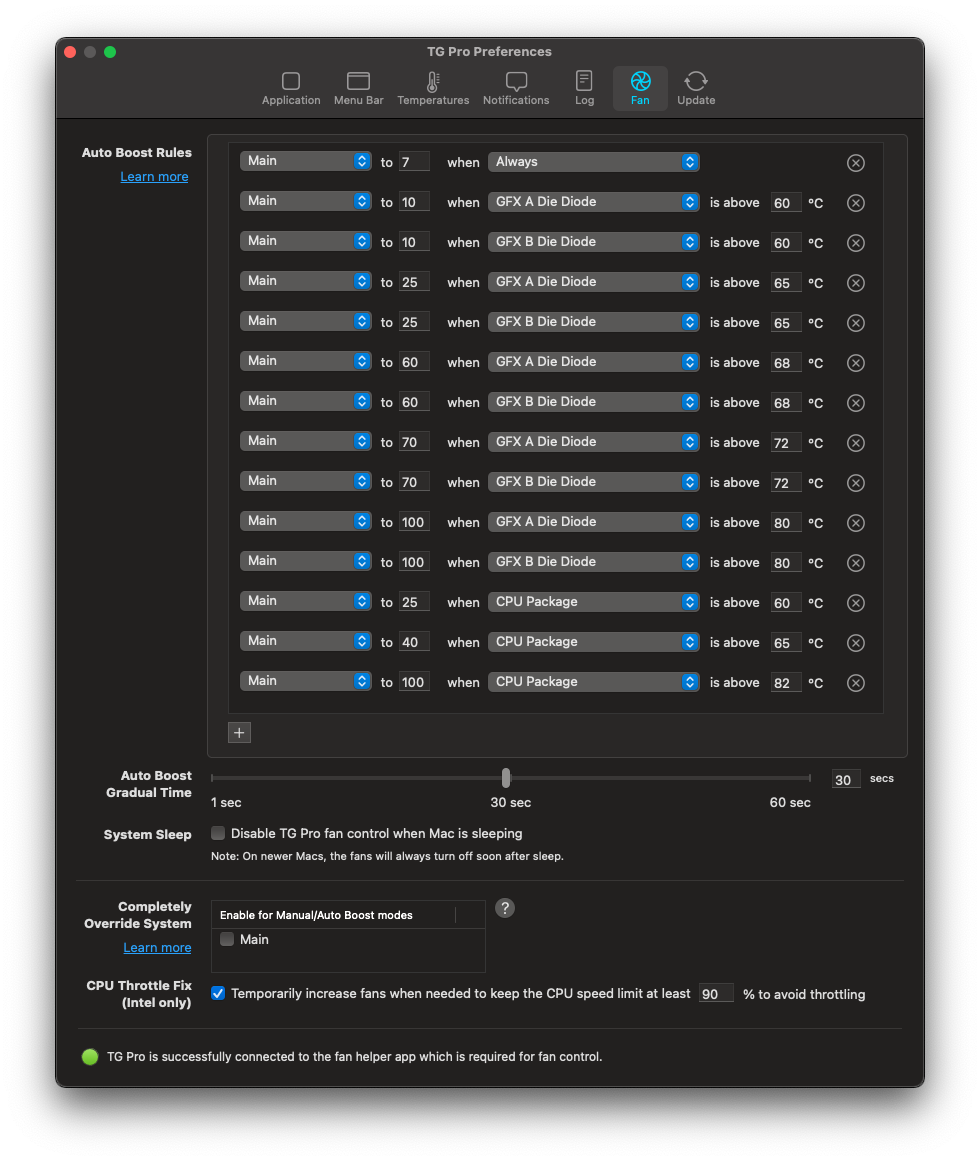Open sensor dropdown for CPU Package above 65
The height and width of the screenshot is (1161, 980).
coord(594,641)
